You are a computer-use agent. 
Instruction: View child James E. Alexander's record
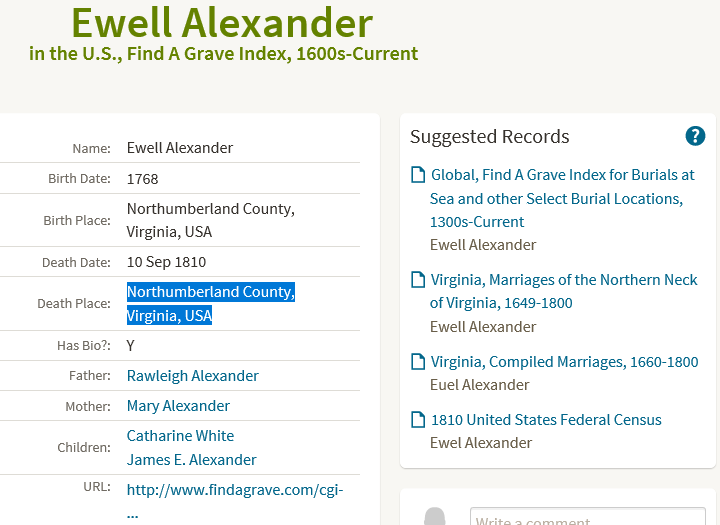[191, 460]
